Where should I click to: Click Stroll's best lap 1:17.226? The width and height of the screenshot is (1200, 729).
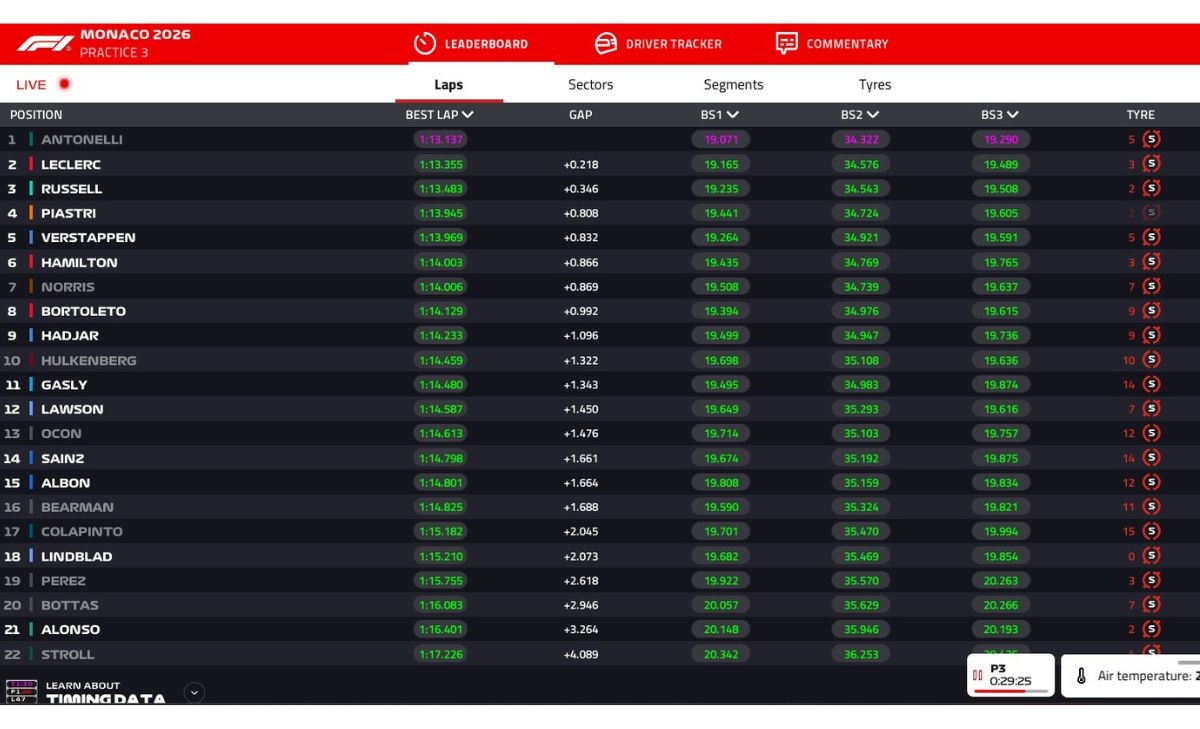click(440, 654)
